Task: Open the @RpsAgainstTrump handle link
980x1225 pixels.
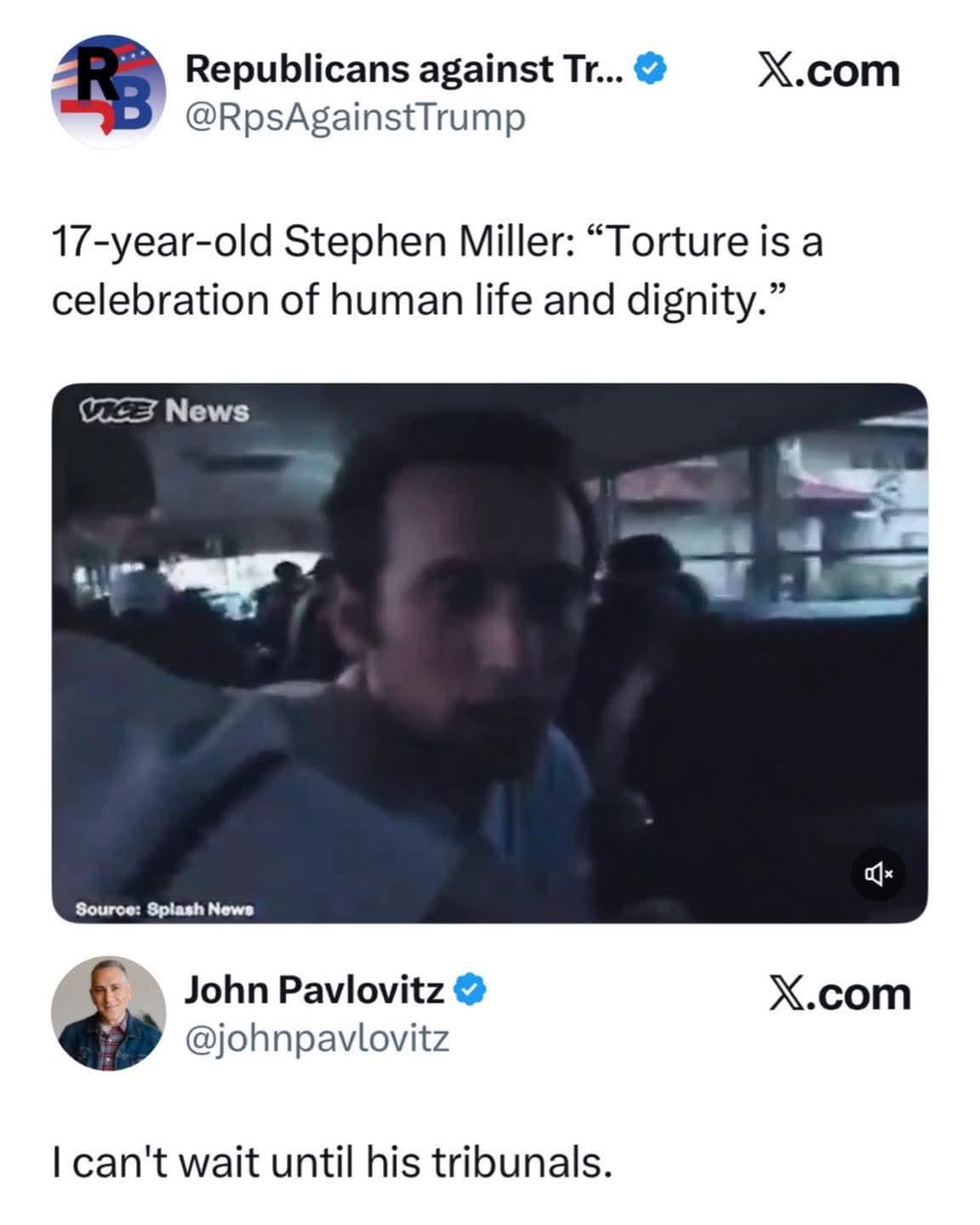Action: click(356, 117)
